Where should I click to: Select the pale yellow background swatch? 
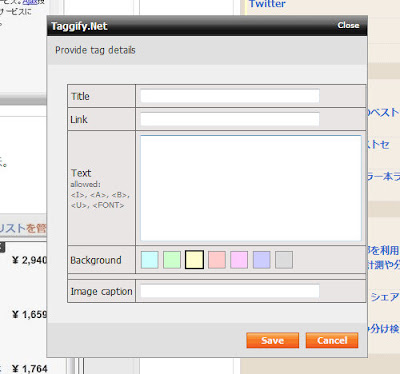194,260
